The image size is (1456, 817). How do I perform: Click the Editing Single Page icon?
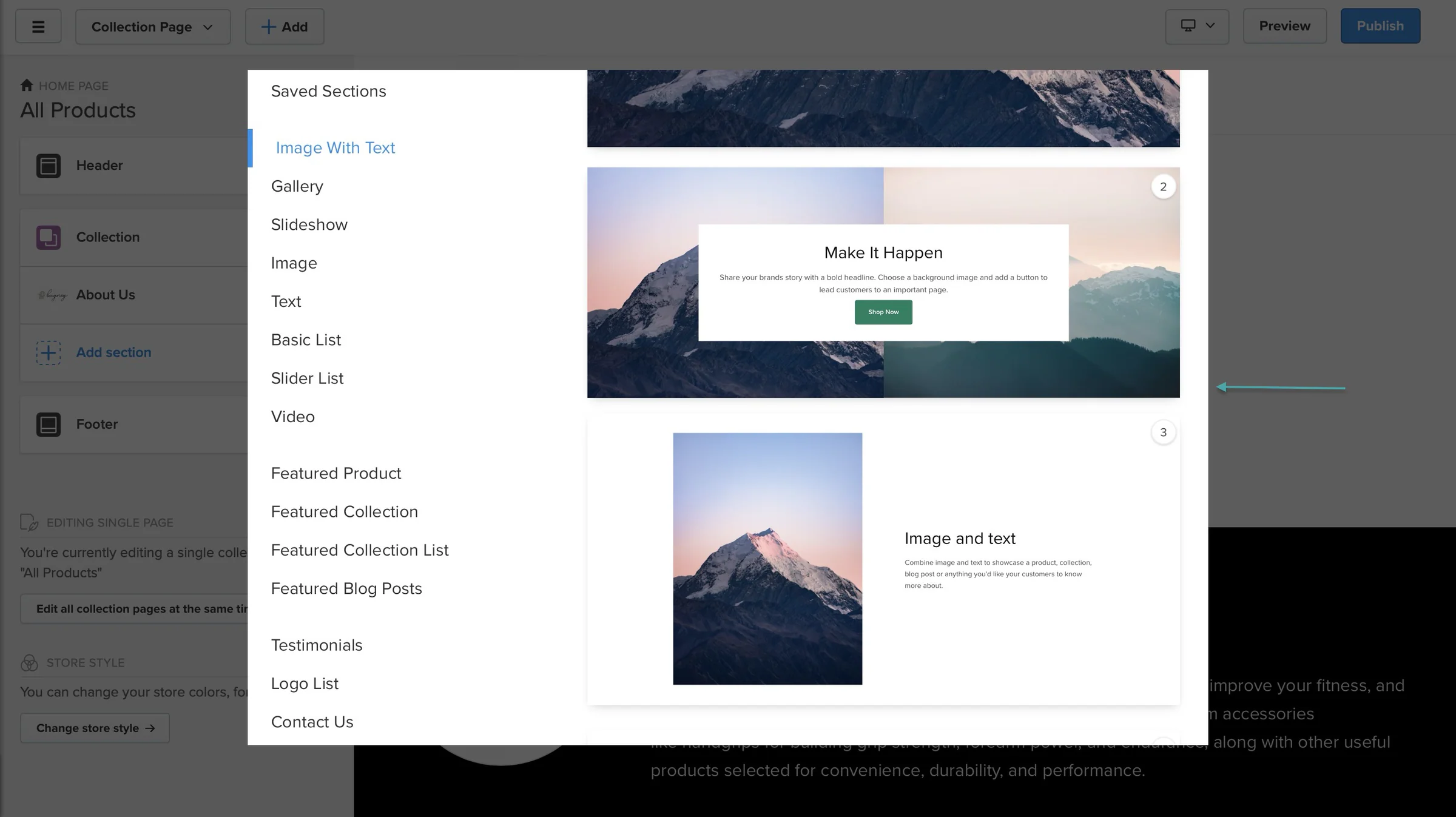[x=29, y=522]
